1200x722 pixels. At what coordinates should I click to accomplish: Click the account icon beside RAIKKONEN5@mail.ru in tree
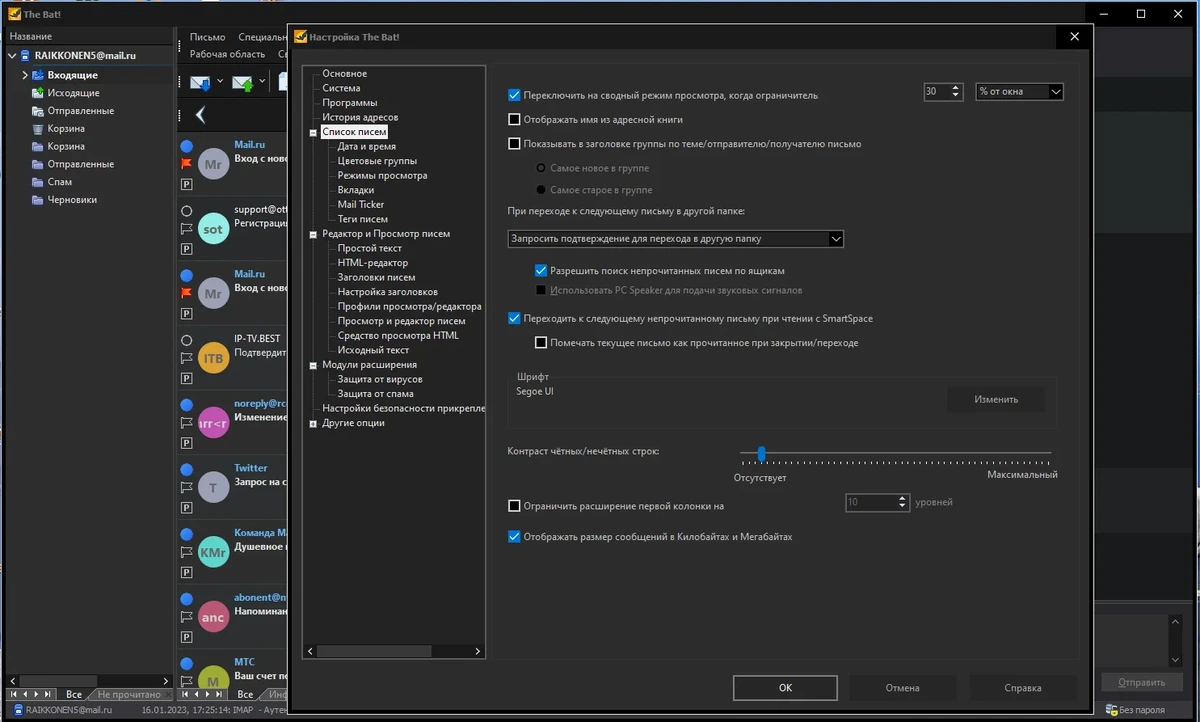tap(25, 56)
